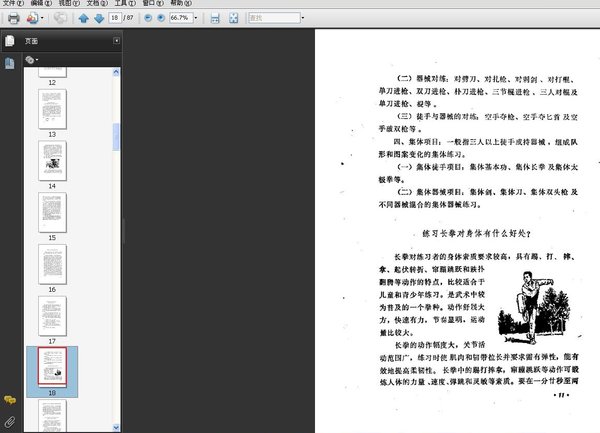The width and height of the screenshot is (600, 433).
Task: Open the 文件 (File) menu
Action: [13, 3]
